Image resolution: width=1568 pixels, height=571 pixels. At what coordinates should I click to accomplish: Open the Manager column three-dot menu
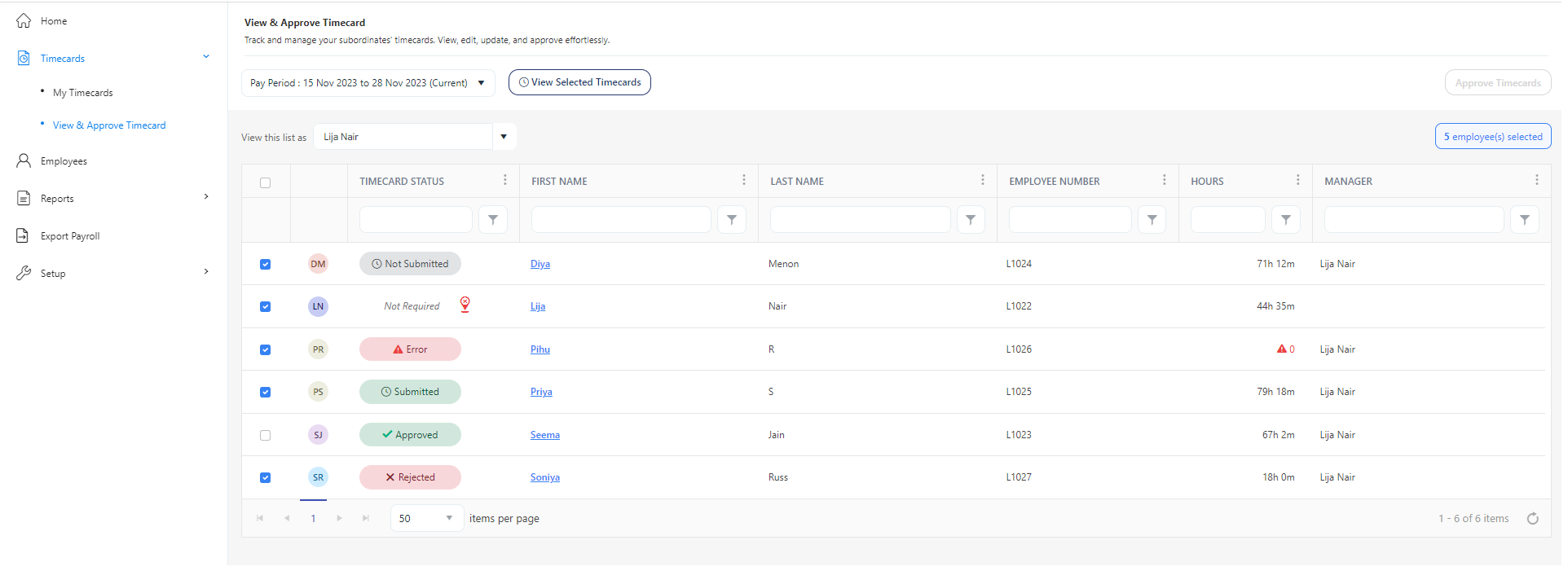[x=1536, y=180]
